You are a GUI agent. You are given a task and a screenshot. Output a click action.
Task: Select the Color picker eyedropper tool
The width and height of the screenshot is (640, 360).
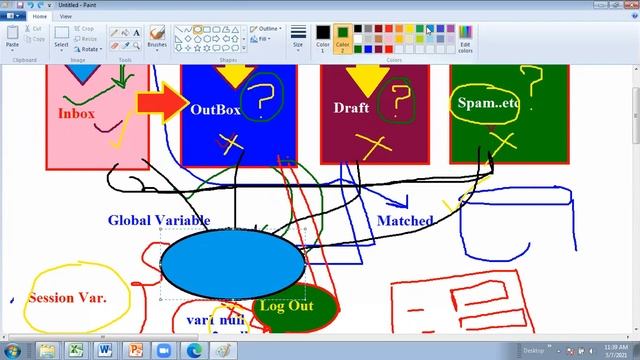[x=125, y=45]
